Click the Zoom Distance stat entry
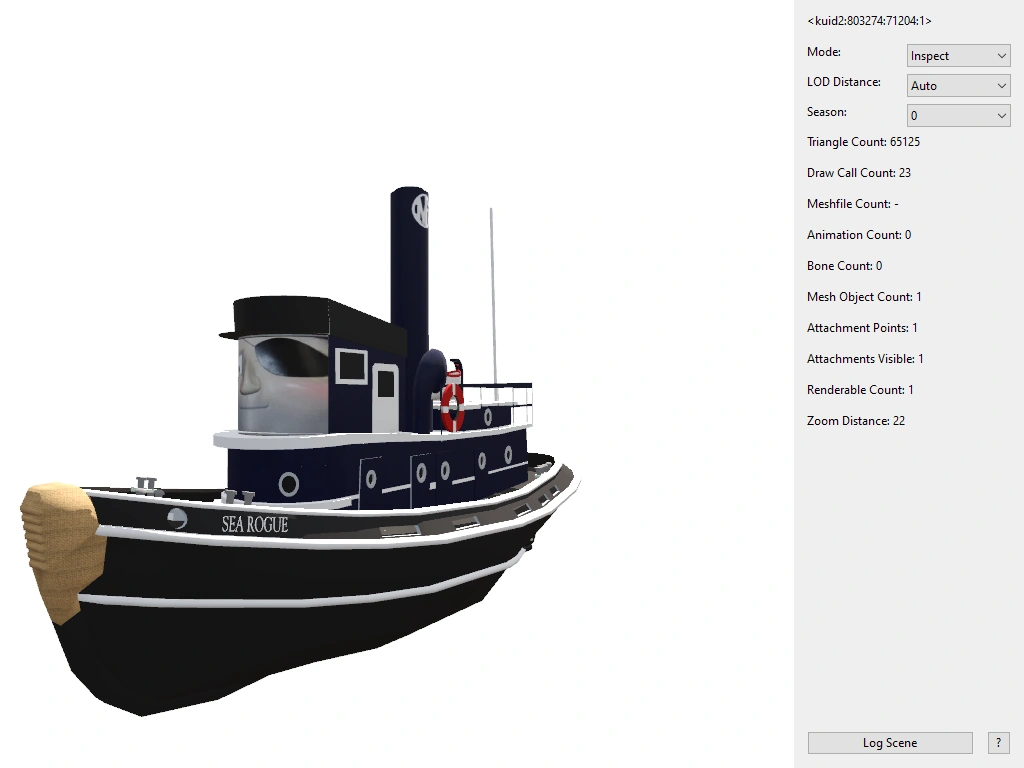The height and width of the screenshot is (768, 1024). pos(855,420)
